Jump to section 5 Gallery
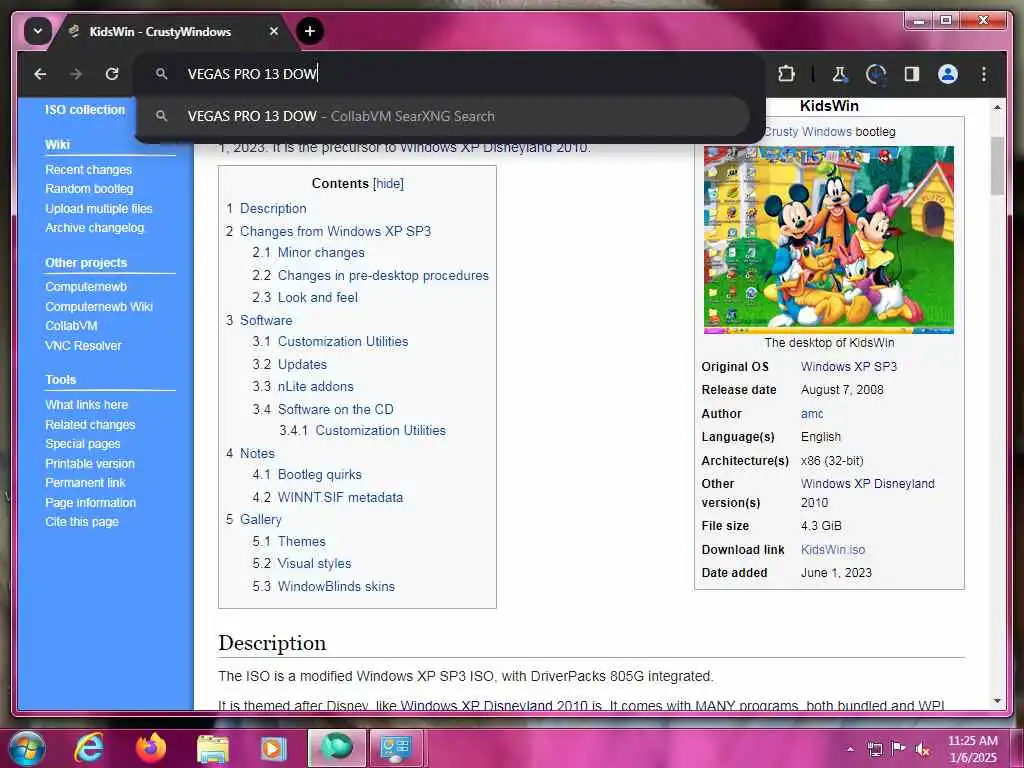Screen dimensions: 1024x768 click(261, 520)
